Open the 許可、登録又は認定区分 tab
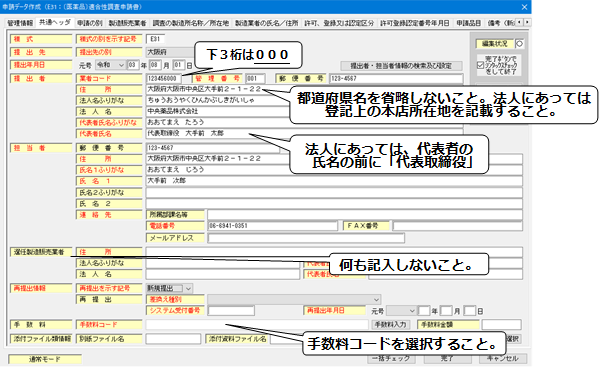The width and height of the screenshot is (600, 368). (x=339, y=23)
